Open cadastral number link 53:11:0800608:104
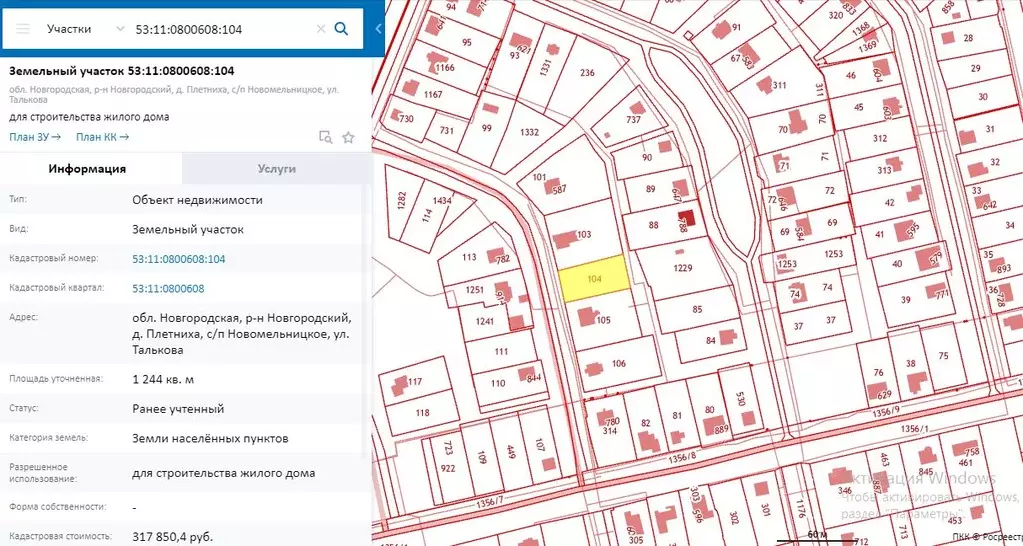The width and height of the screenshot is (1023, 546). 179,259
